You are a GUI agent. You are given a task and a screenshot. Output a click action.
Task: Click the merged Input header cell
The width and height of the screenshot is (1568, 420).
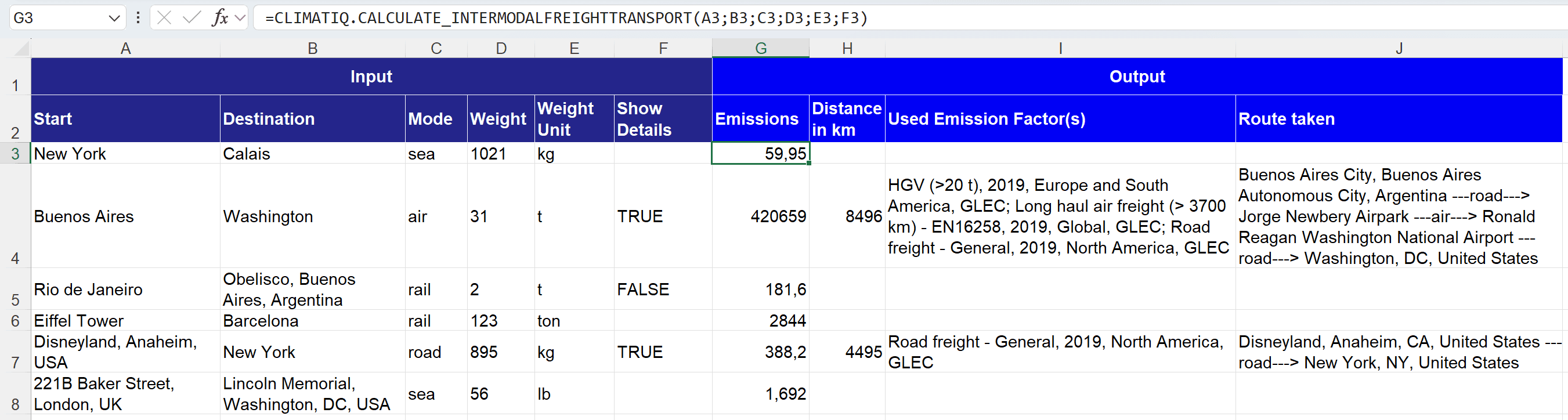[371, 77]
